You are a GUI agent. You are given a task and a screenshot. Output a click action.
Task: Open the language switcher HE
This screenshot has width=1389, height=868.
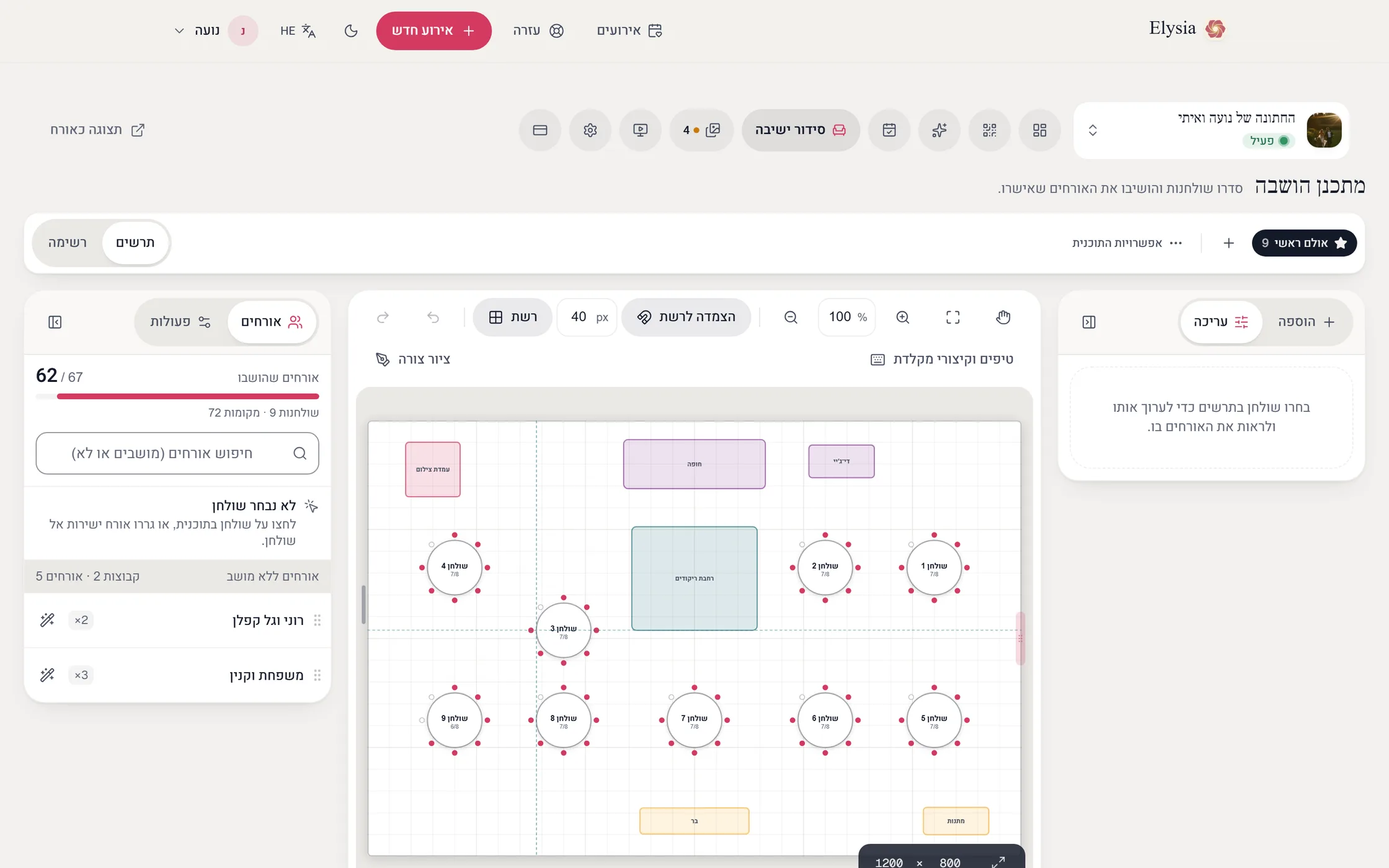click(298, 30)
